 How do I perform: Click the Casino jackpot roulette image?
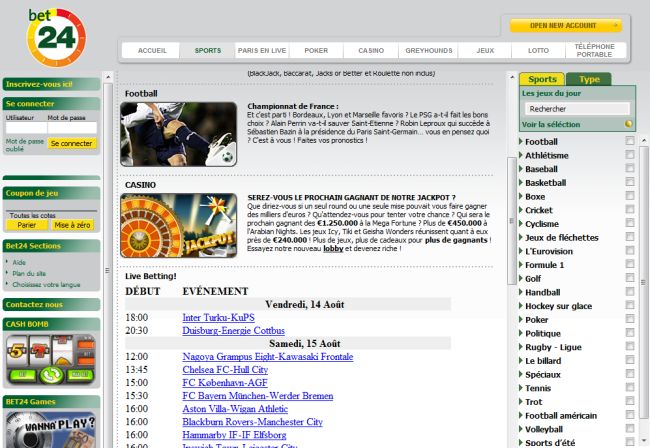tap(179, 226)
